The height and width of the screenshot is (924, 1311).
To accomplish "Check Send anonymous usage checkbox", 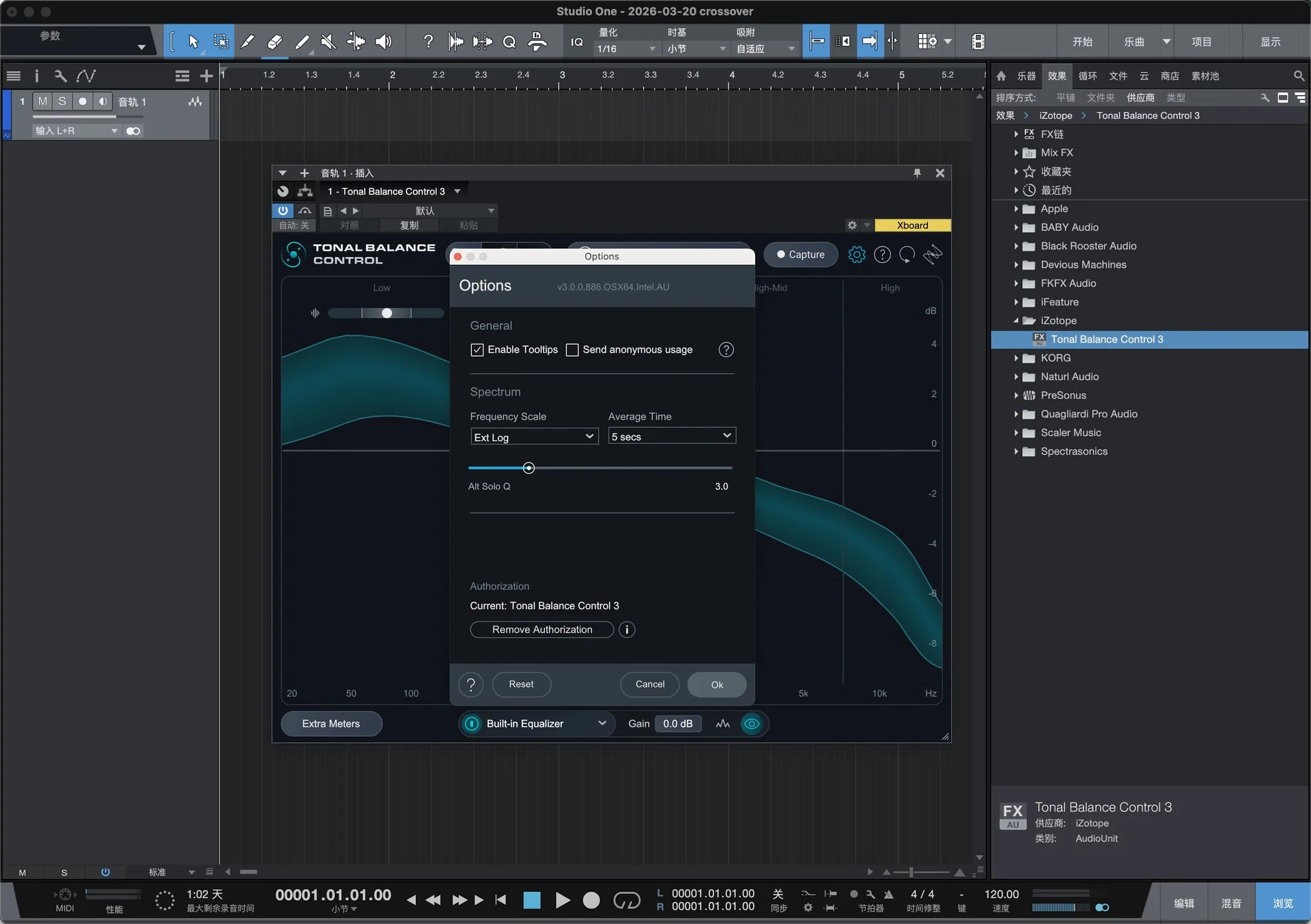I will coord(572,350).
